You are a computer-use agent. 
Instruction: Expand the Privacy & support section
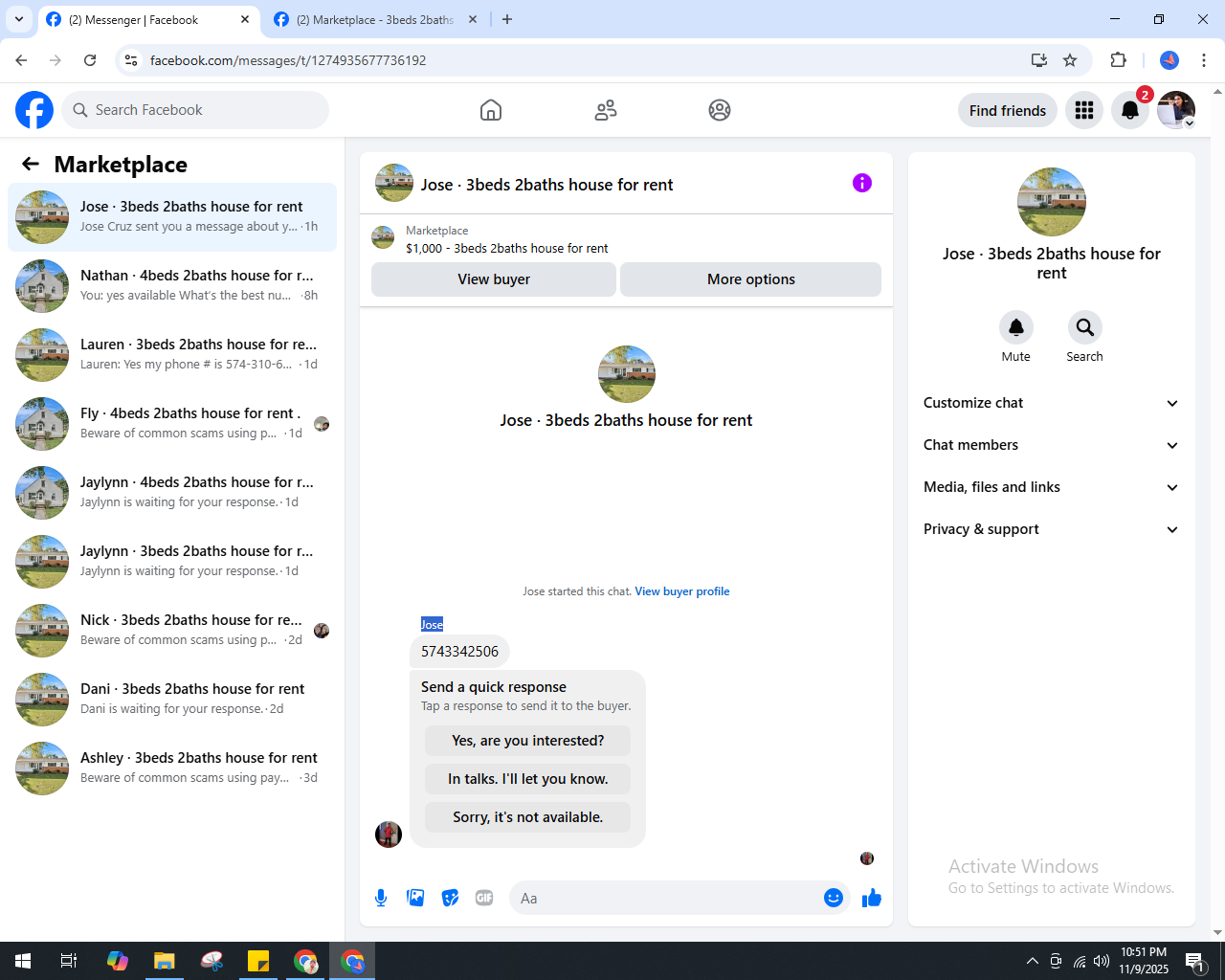coord(1052,529)
